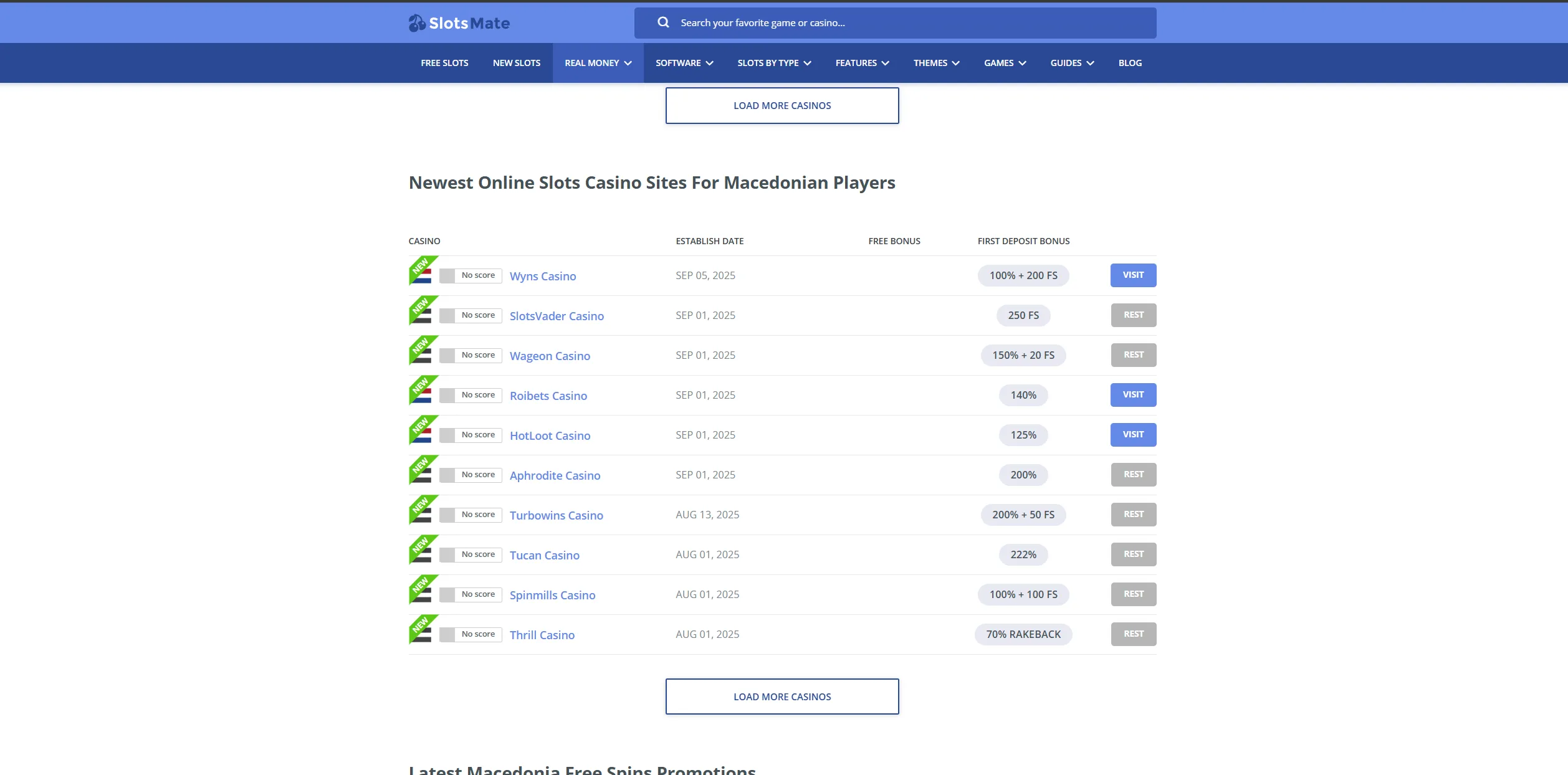Image resolution: width=1568 pixels, height=775 pixels.
Task: Click the REST button for Spinmills Casino
Action: coord(1134,594)
